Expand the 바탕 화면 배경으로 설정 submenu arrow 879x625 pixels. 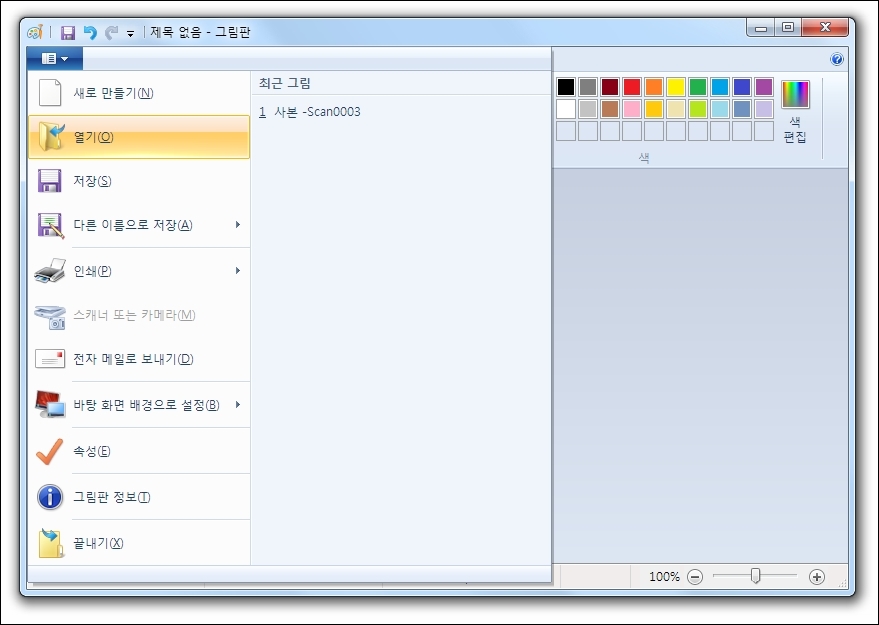(238, 405)
